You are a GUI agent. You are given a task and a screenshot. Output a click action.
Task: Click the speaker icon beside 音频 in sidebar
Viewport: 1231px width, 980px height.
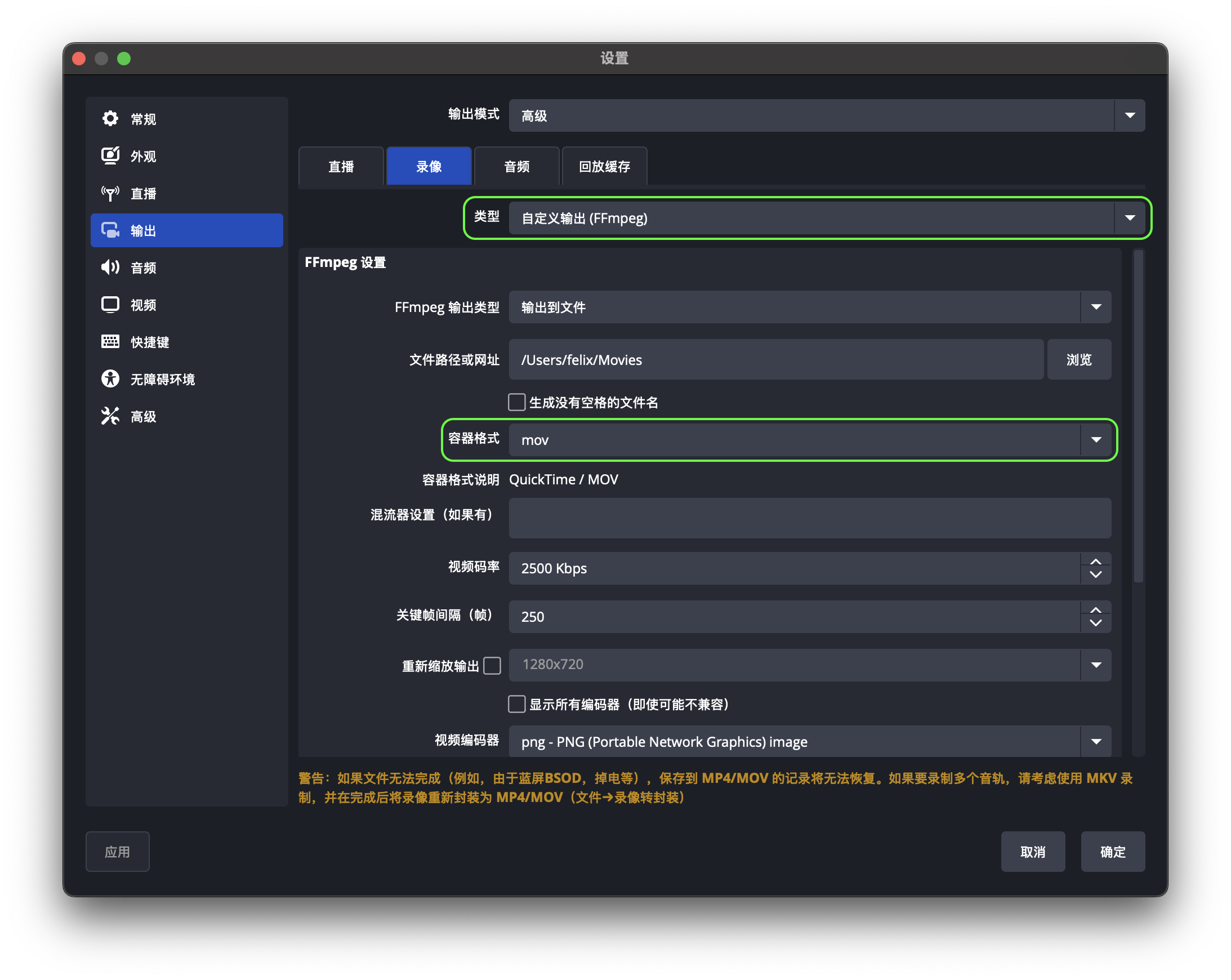point(110,268)
